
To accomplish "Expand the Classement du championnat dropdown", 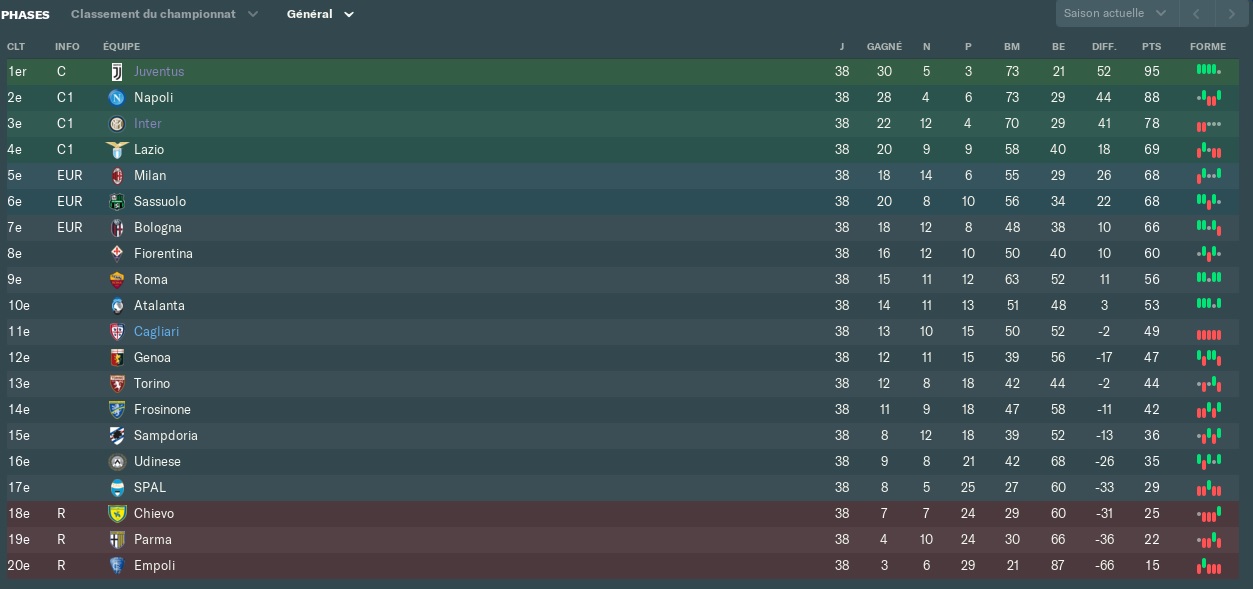I will (x=164, y=14).
